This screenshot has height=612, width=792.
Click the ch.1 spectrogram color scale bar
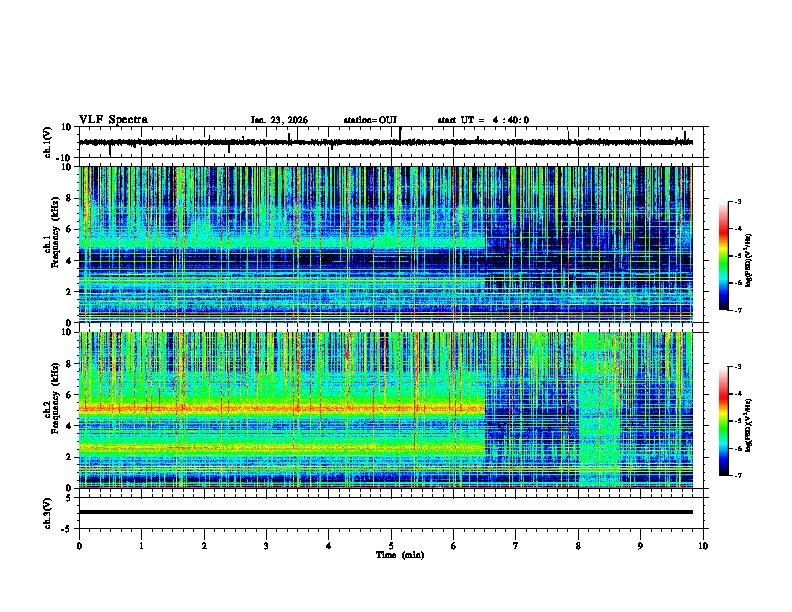point(724,256)
